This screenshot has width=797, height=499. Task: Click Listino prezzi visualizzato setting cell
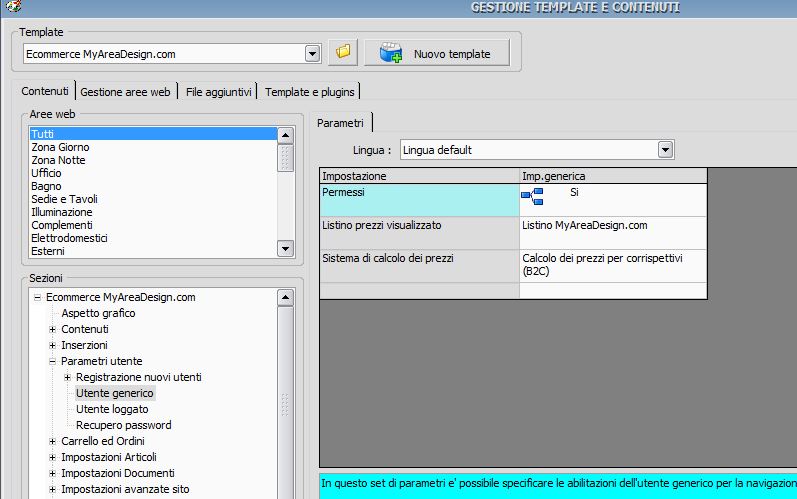click(420, 233)
